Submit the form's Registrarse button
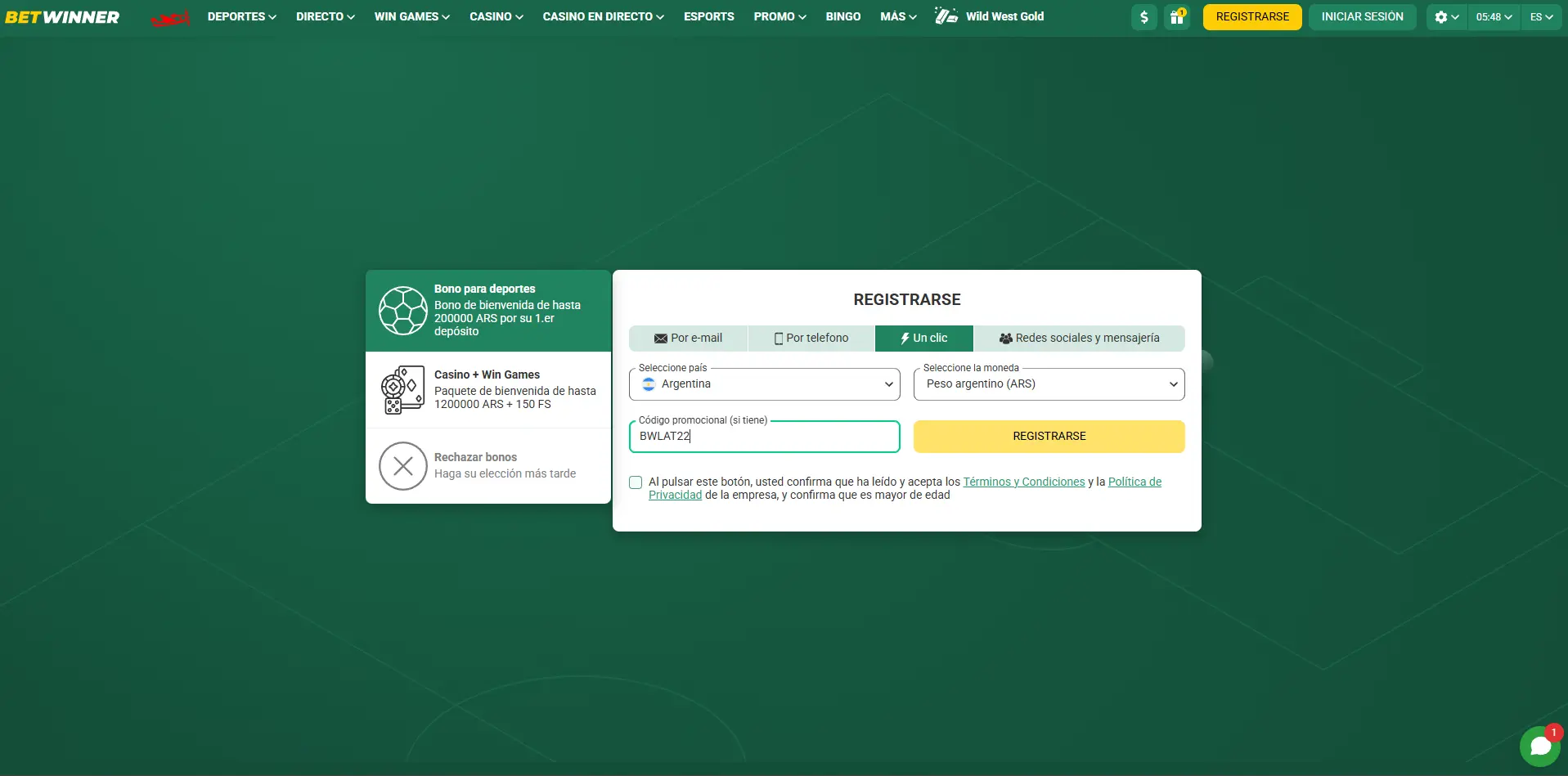Screen dimensions: 1568x776 pos(1049,437)
